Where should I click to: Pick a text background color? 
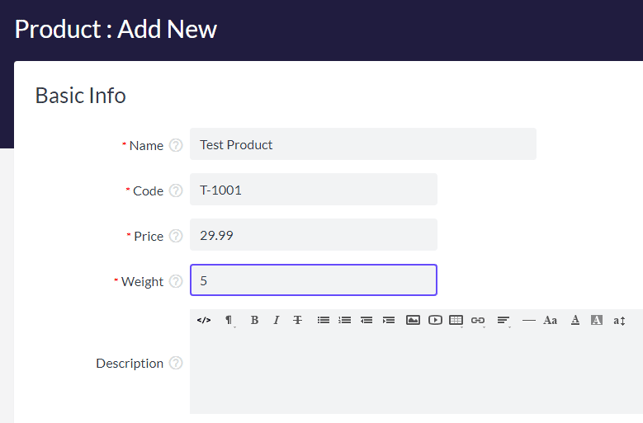597,320
